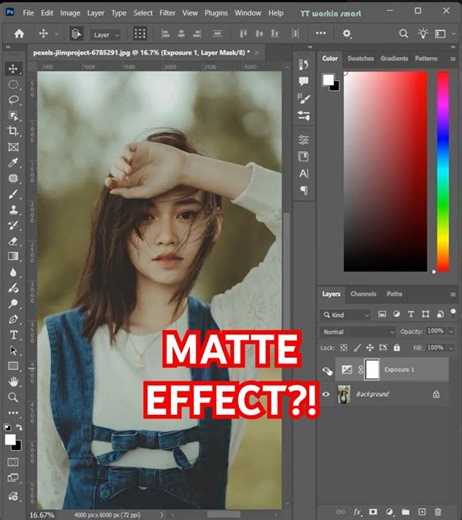Click the color hue slider strip

(443, 171)
